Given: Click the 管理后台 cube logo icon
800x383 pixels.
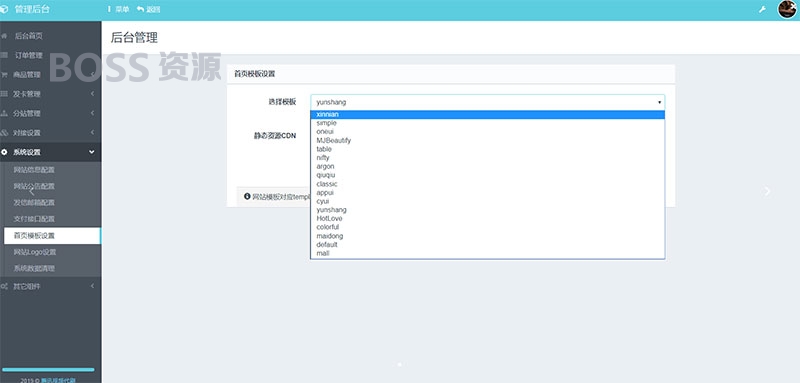Looking at the screenshot, I should coord(5,9).
